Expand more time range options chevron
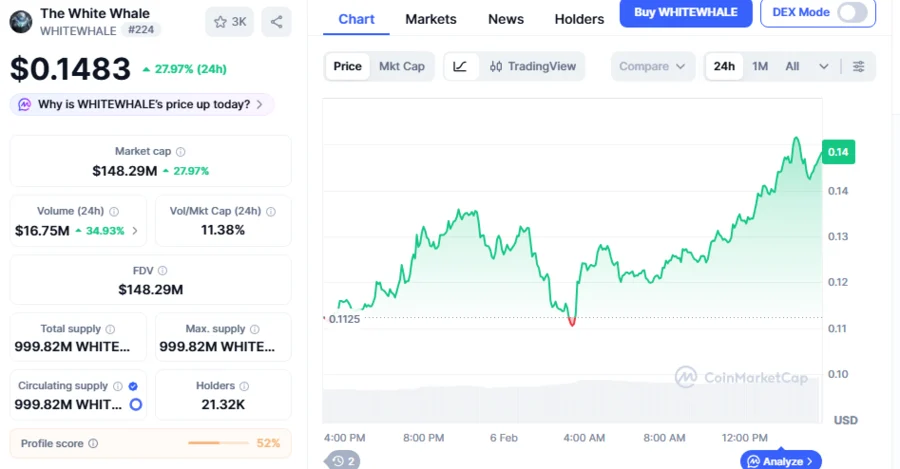The image size is (900, 469). [x=823, y=66]
